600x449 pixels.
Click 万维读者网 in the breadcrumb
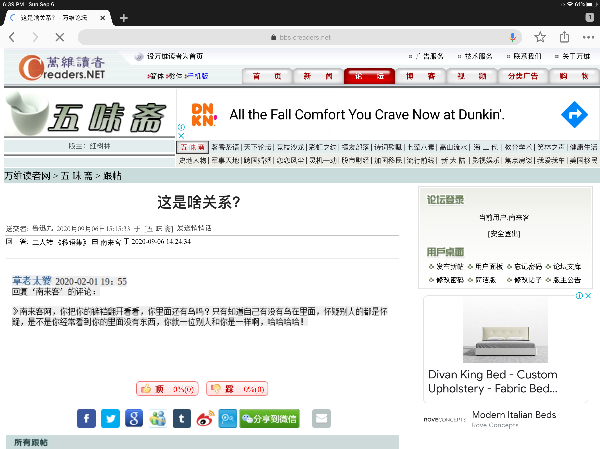(x=27, y=176)
